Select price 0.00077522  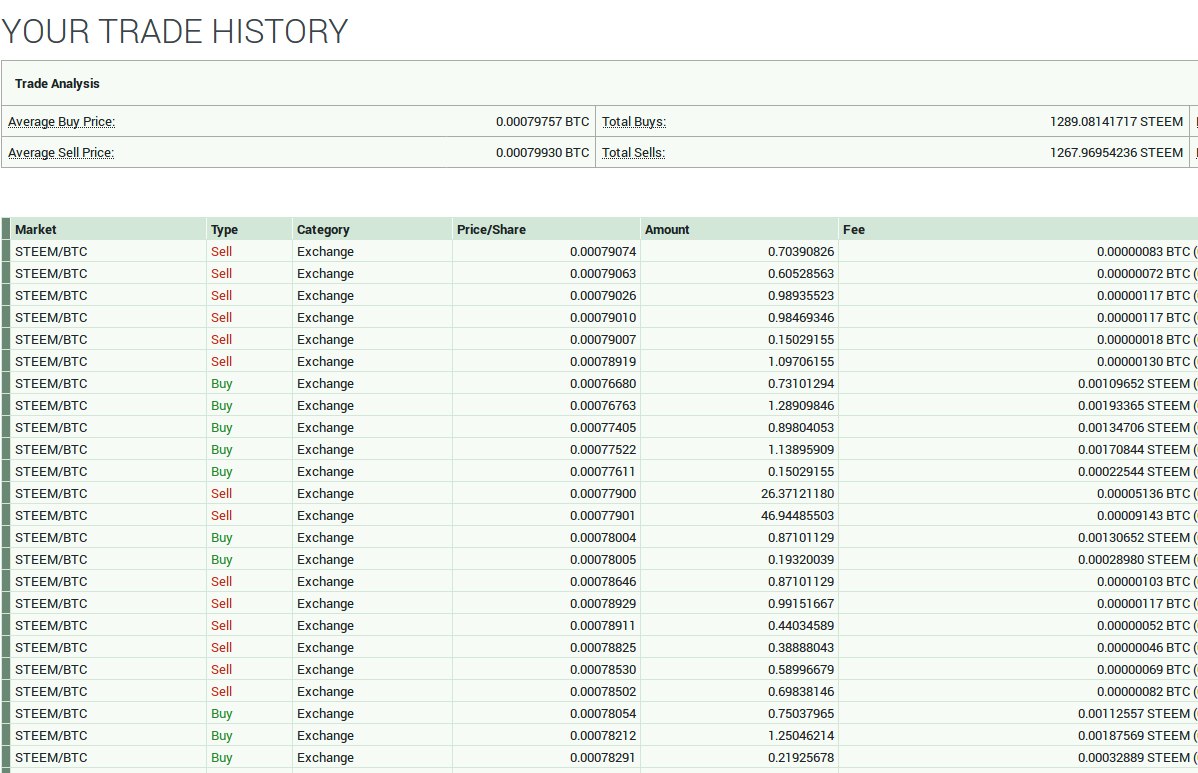[603, 450]
